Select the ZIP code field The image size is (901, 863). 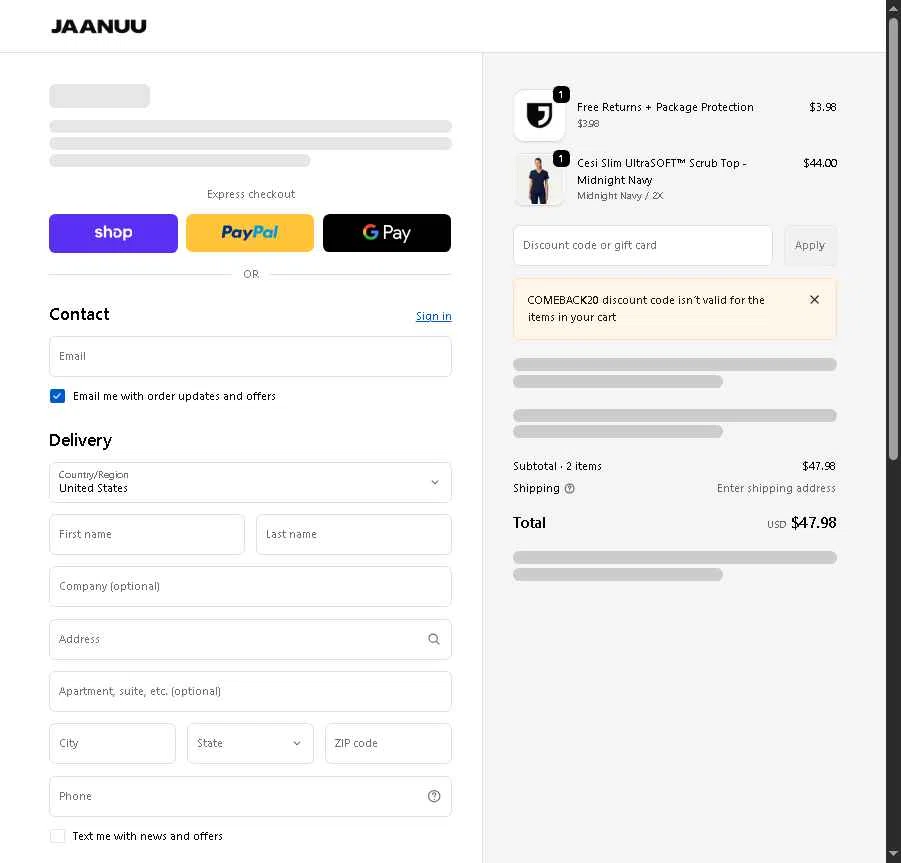point(388,743)
